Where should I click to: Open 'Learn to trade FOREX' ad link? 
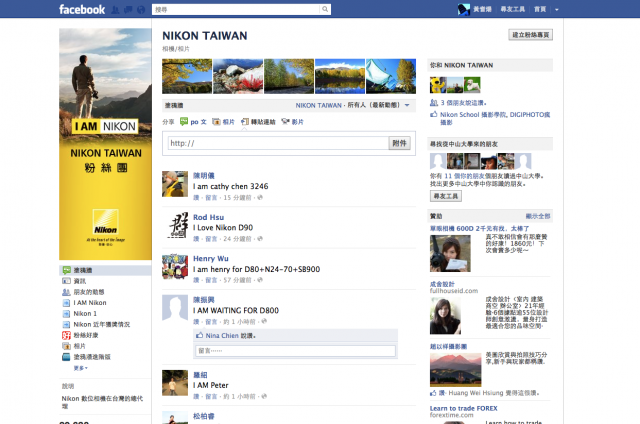tap(464, 408)
